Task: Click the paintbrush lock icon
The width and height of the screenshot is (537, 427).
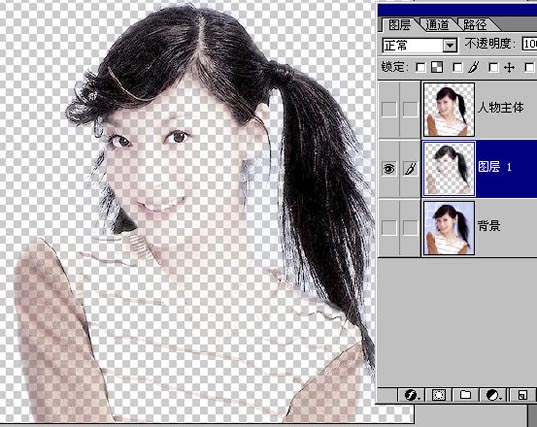Action: pos(474,67)
